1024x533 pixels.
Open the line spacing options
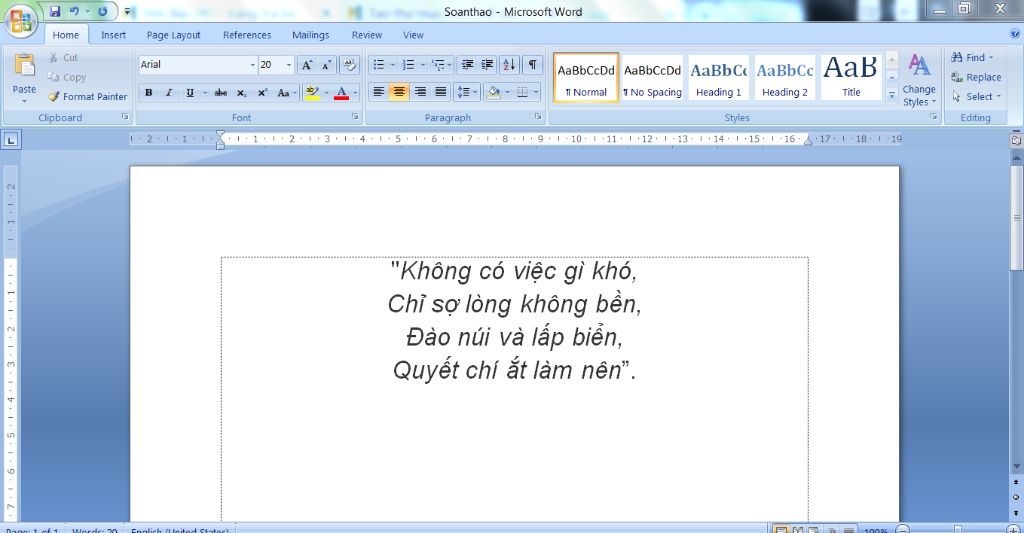pyautogui.click(x=467, y=92)
